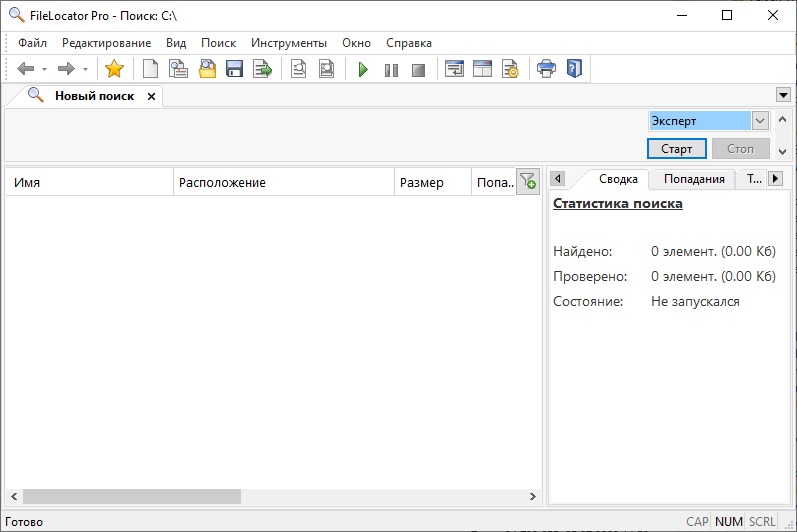Sort by Размер column header
797x532 pixels.
click(x=433, y=182)
